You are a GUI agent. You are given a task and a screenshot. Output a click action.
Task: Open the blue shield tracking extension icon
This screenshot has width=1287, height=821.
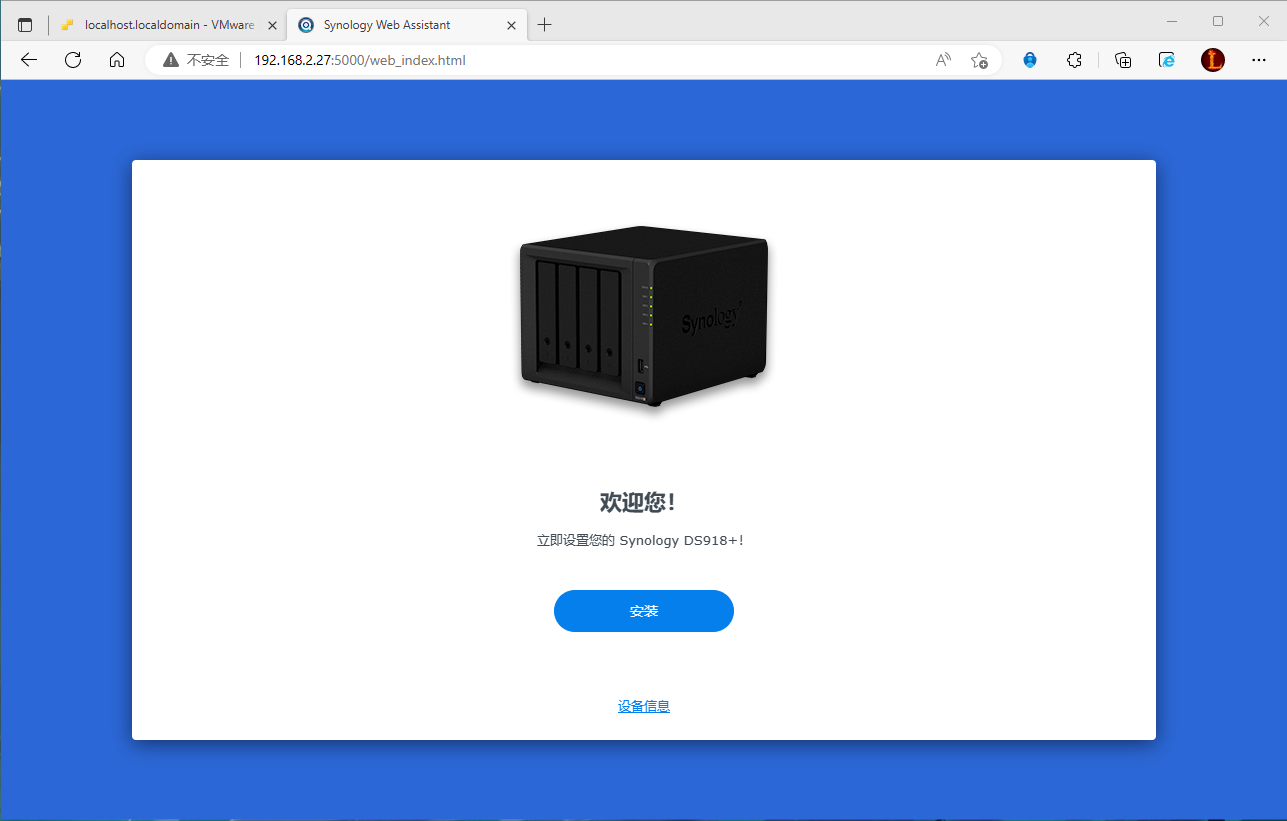[x=1030, y=60]
